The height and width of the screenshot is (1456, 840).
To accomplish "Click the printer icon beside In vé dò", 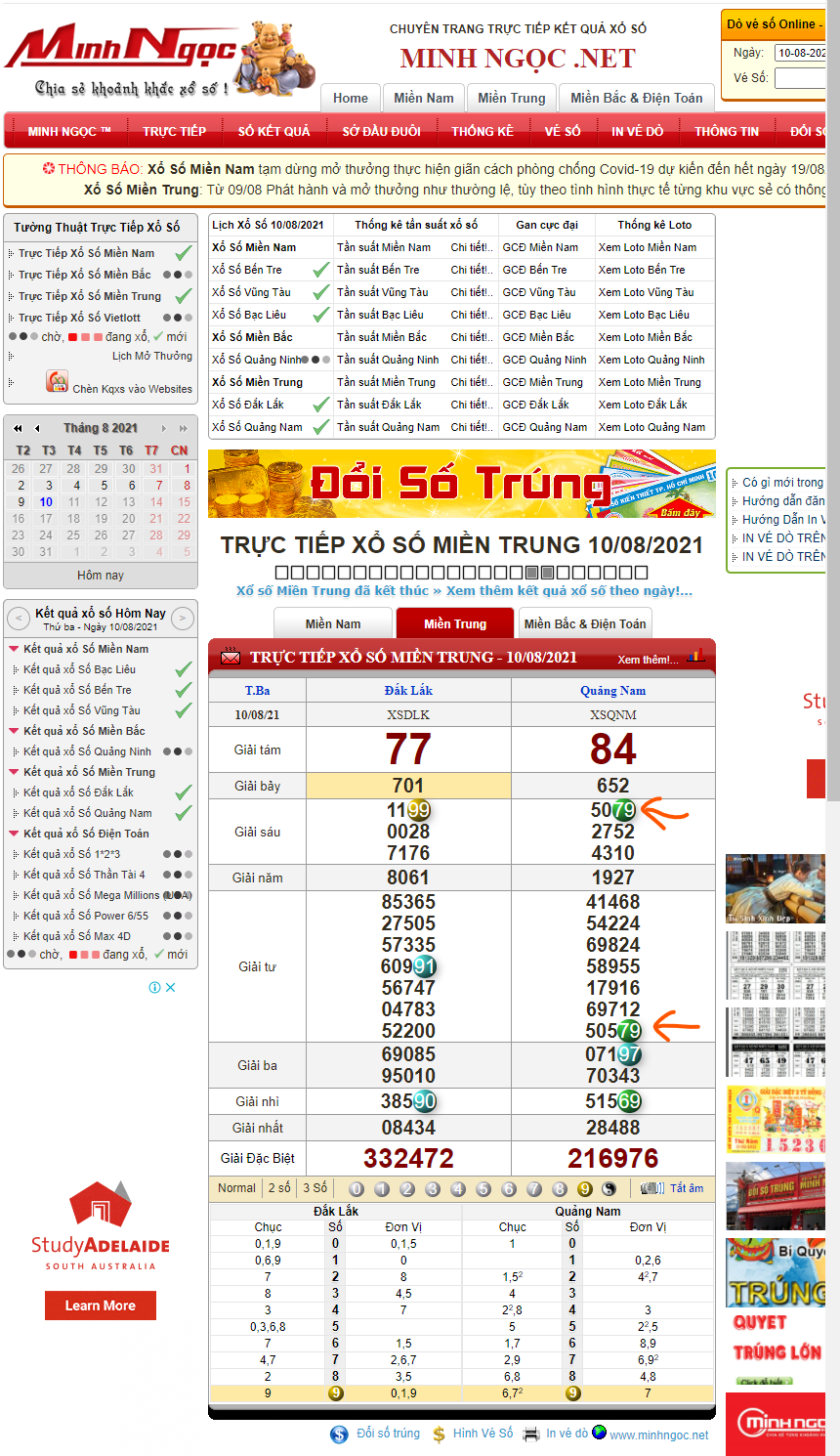I will (x=531, y=1434).
